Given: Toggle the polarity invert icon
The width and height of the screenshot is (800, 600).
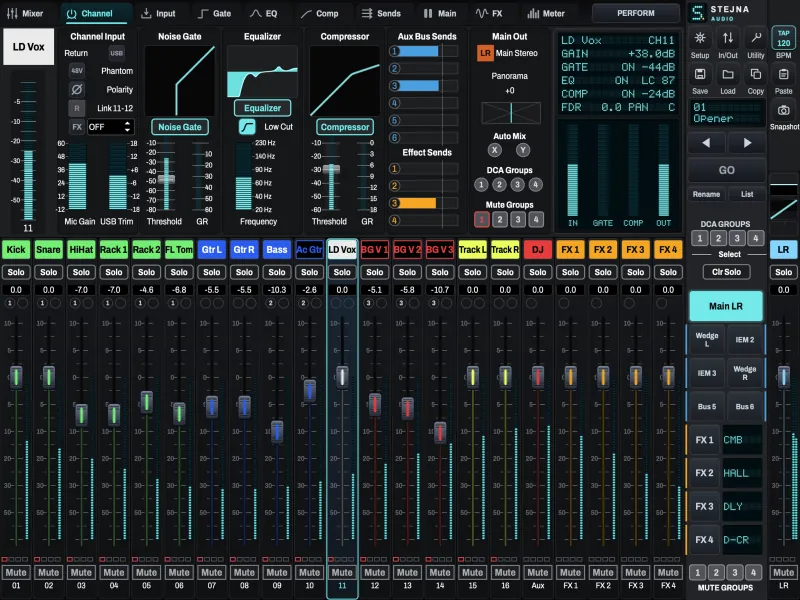Looking at the screenshot, I should pos(77,90).
